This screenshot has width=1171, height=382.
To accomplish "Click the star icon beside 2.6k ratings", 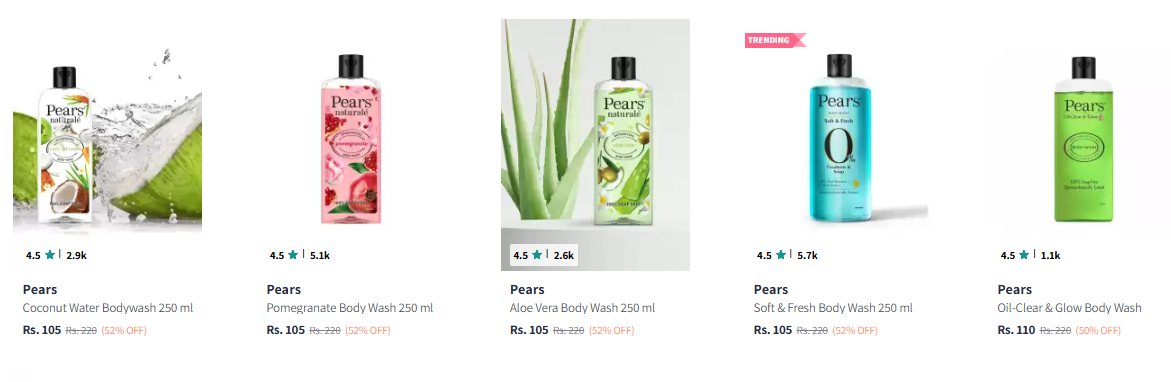I will coord(537,255).
